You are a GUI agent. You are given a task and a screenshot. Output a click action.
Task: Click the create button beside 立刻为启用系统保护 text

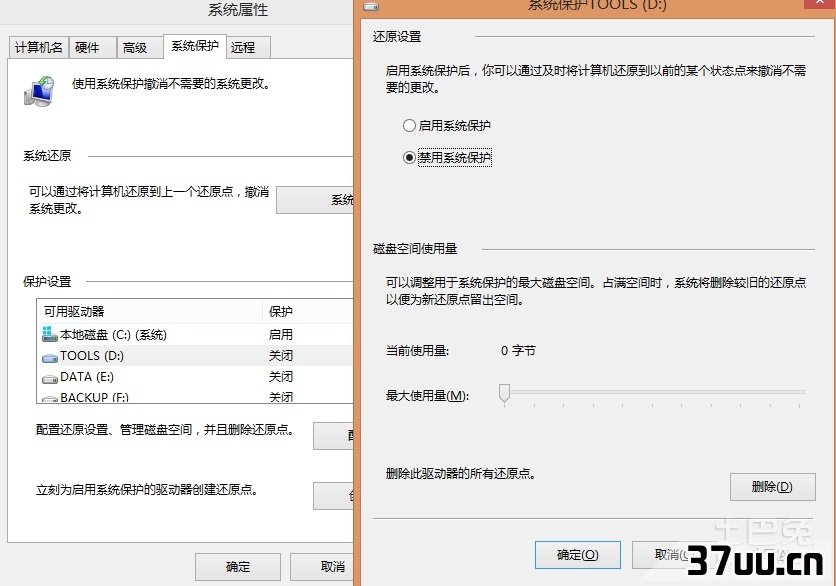[333, 496]
